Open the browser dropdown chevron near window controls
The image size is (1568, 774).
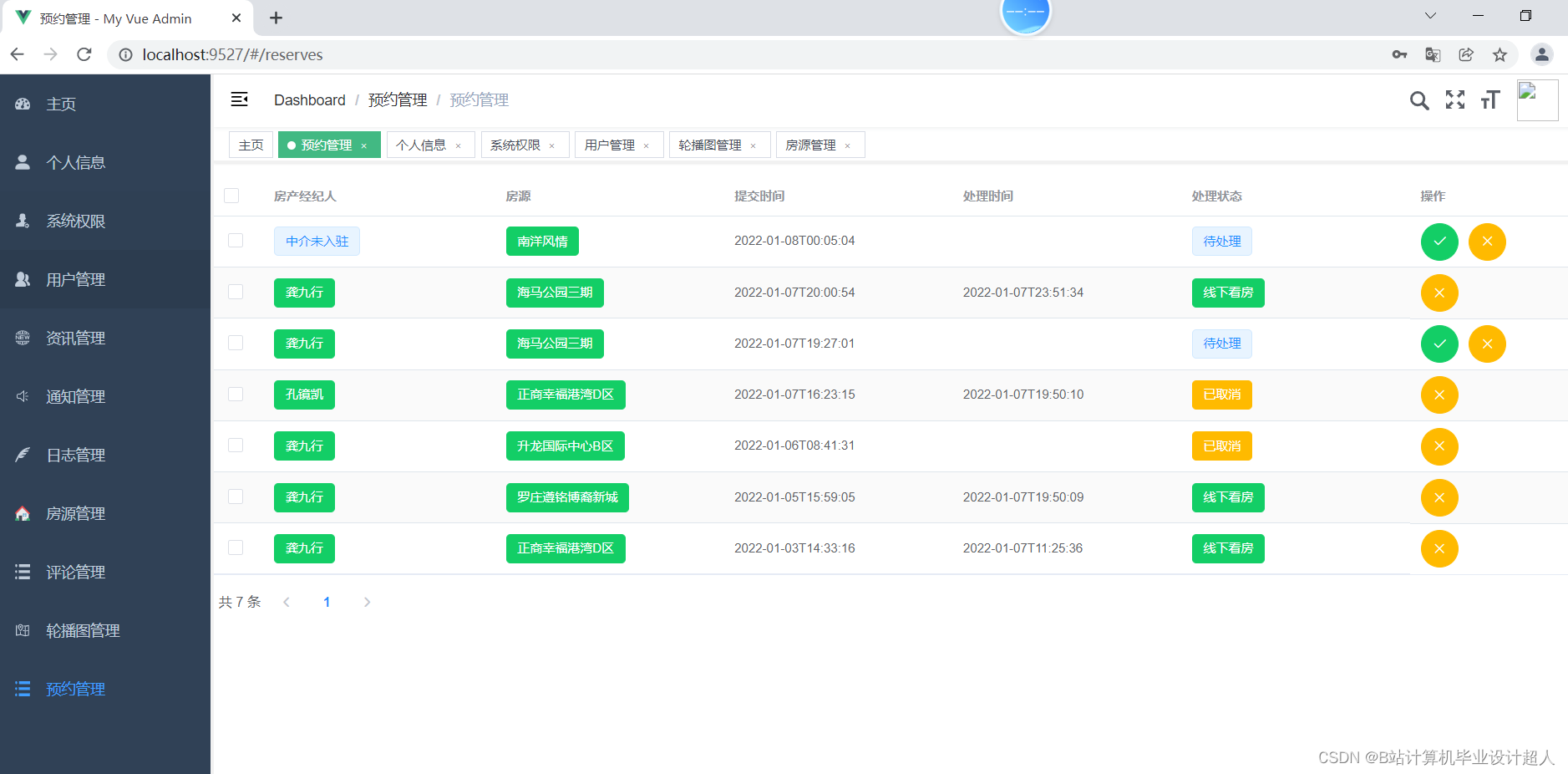(1430, 15)
